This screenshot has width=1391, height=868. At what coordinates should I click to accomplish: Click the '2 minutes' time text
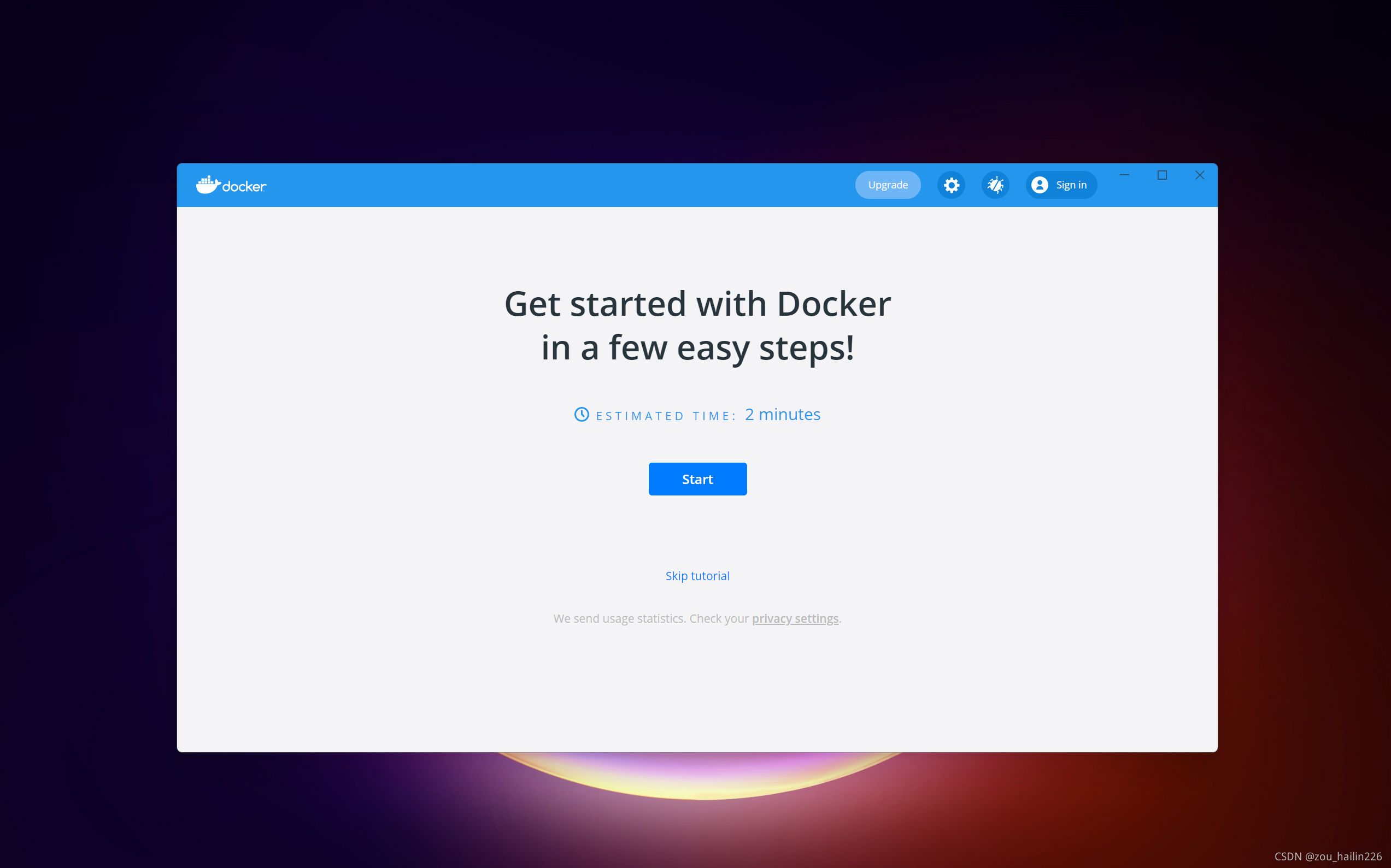[x=782, y=415]
